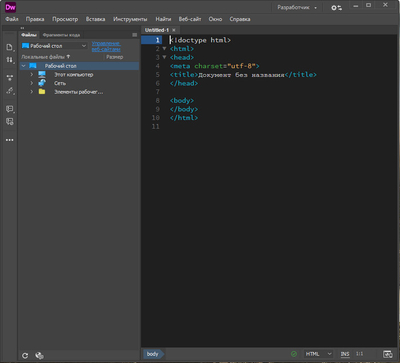Collapse the html tag fold arrow on line 2

pos(164,49)
